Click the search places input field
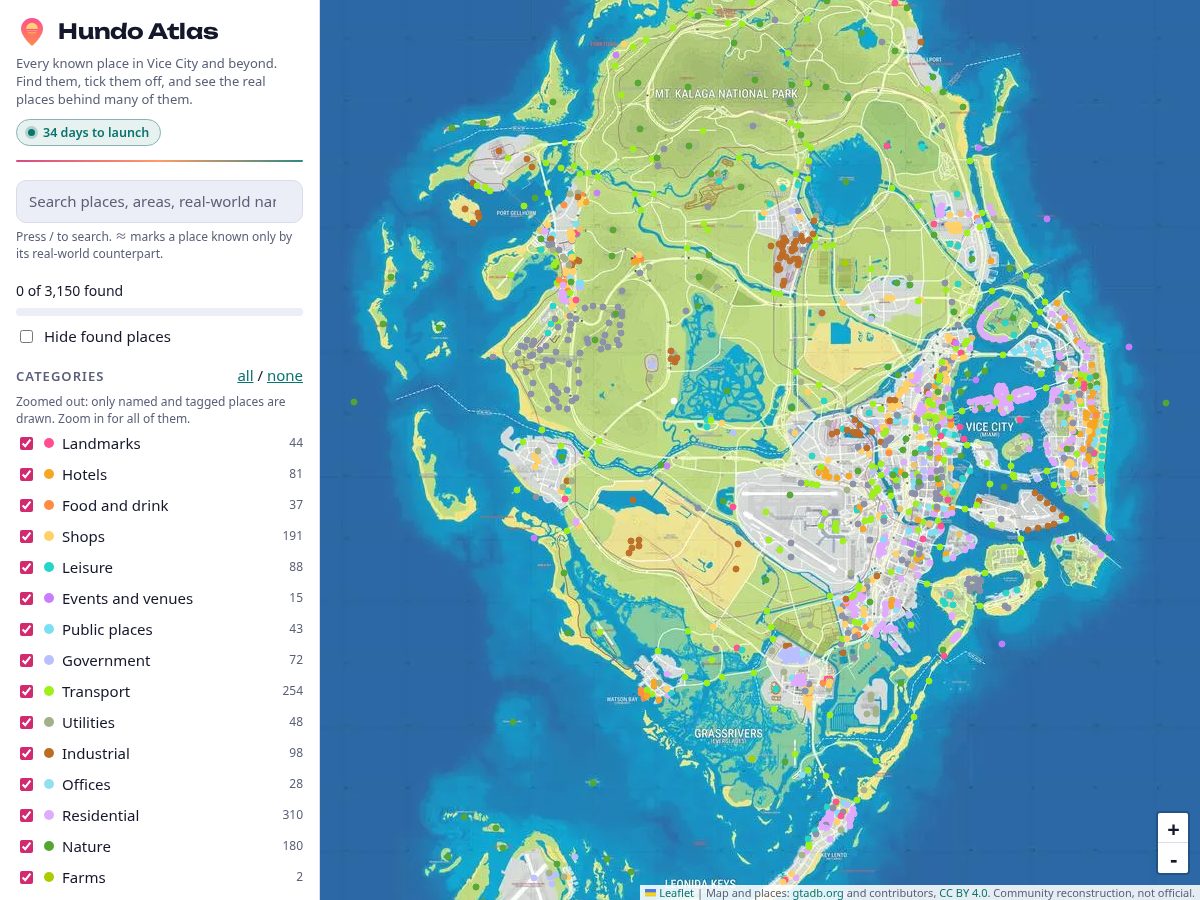1200x900 pixels. [159, 202]
